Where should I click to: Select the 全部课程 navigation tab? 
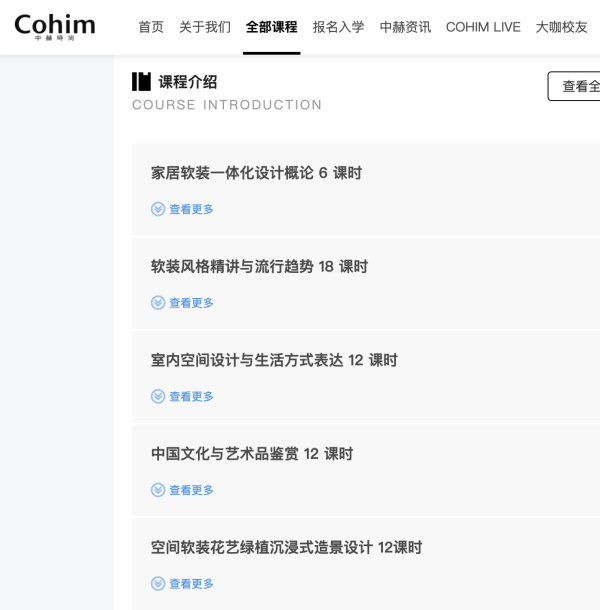point(271,27)
